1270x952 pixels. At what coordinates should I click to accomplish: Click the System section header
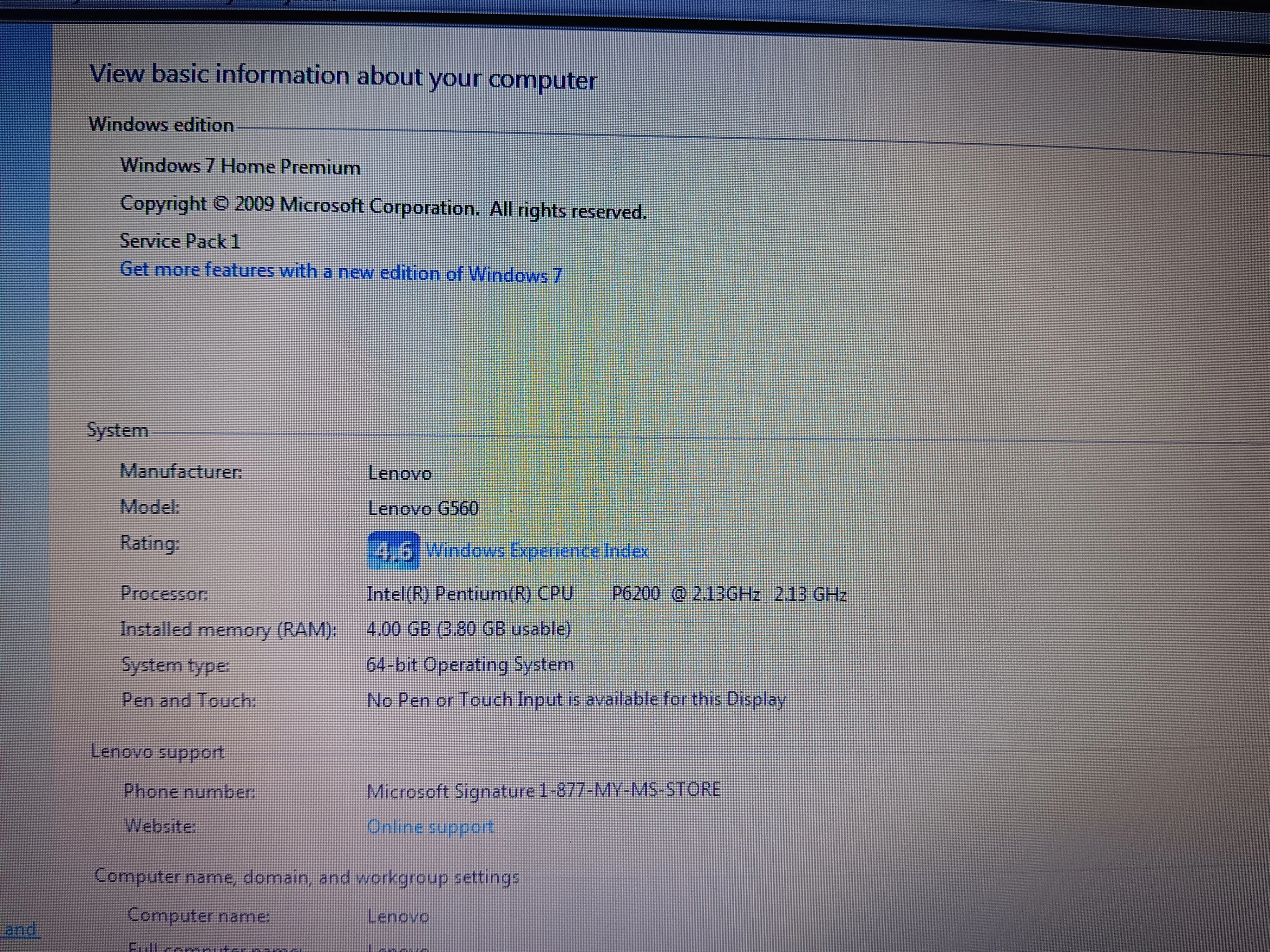(117, 430)
